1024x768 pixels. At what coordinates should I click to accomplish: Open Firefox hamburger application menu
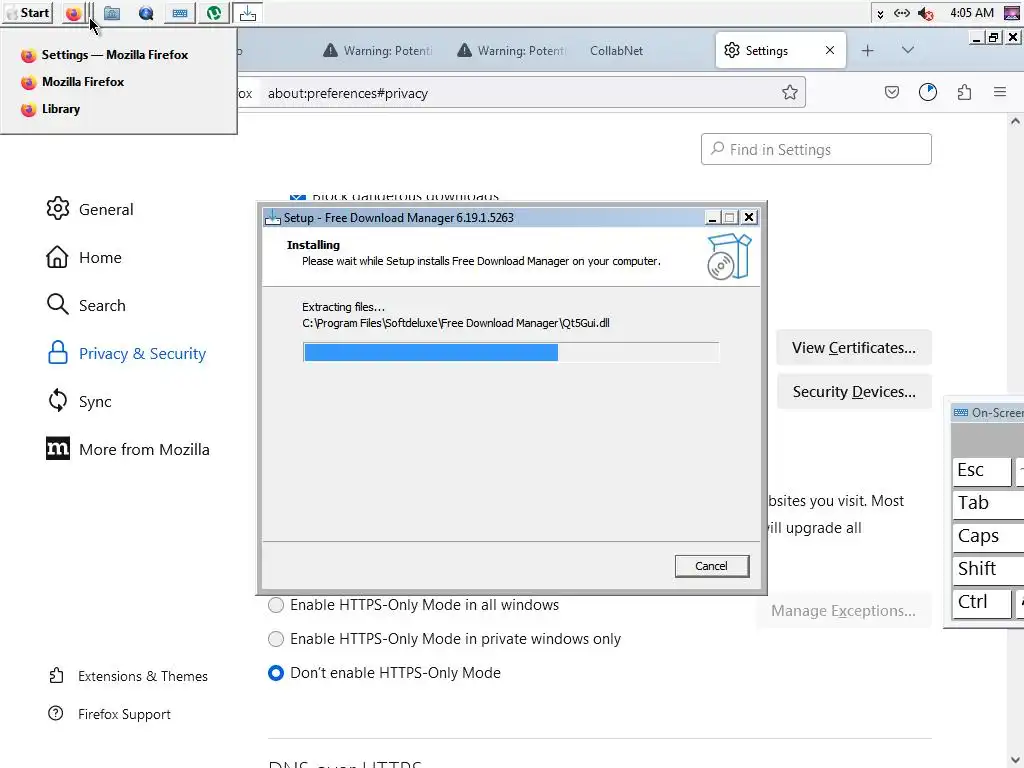1000,93
